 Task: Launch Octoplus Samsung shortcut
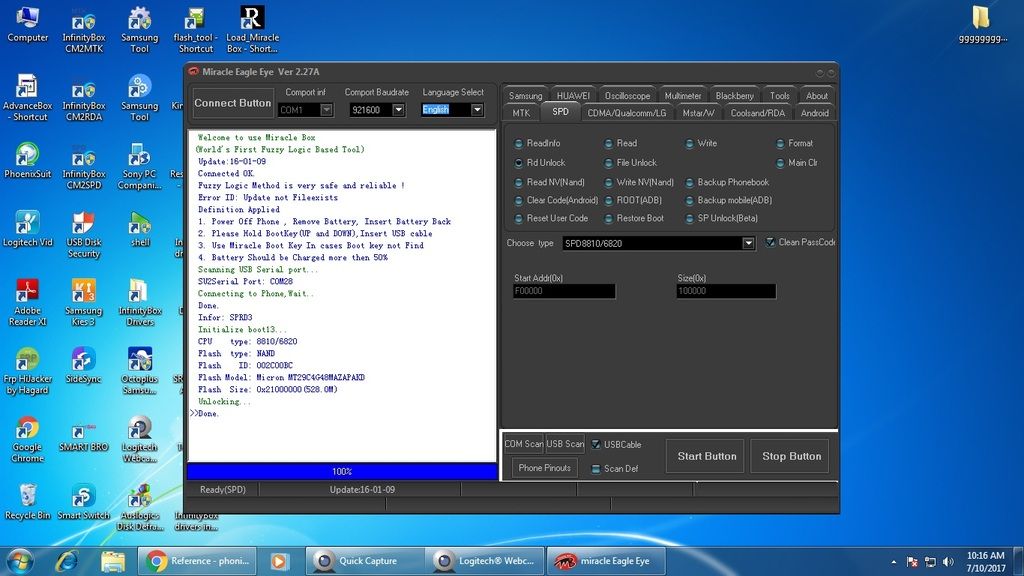click(140, 371)
